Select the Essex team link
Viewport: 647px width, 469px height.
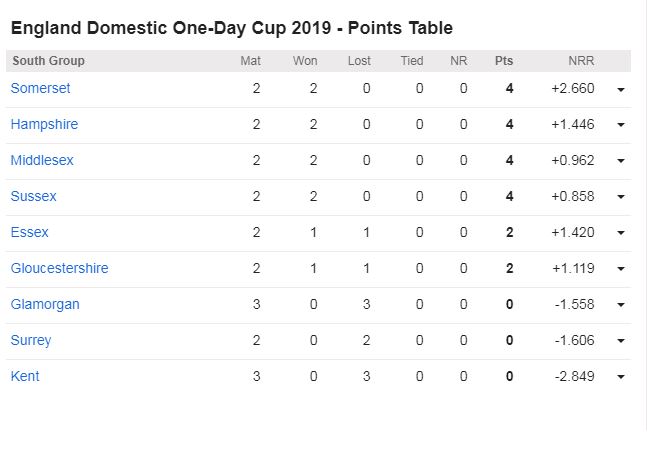[x=29, y=232]
